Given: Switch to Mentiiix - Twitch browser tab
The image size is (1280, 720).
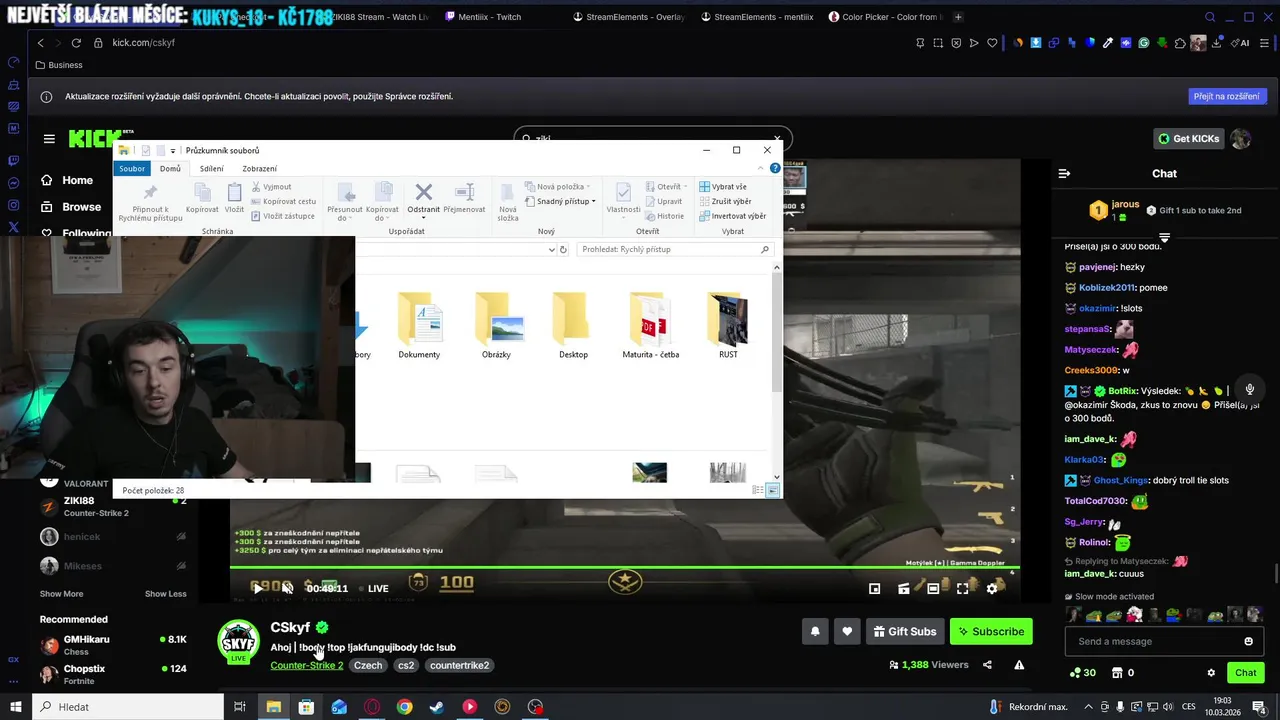Looking at the screenshot, I should (x=490, y=17).
